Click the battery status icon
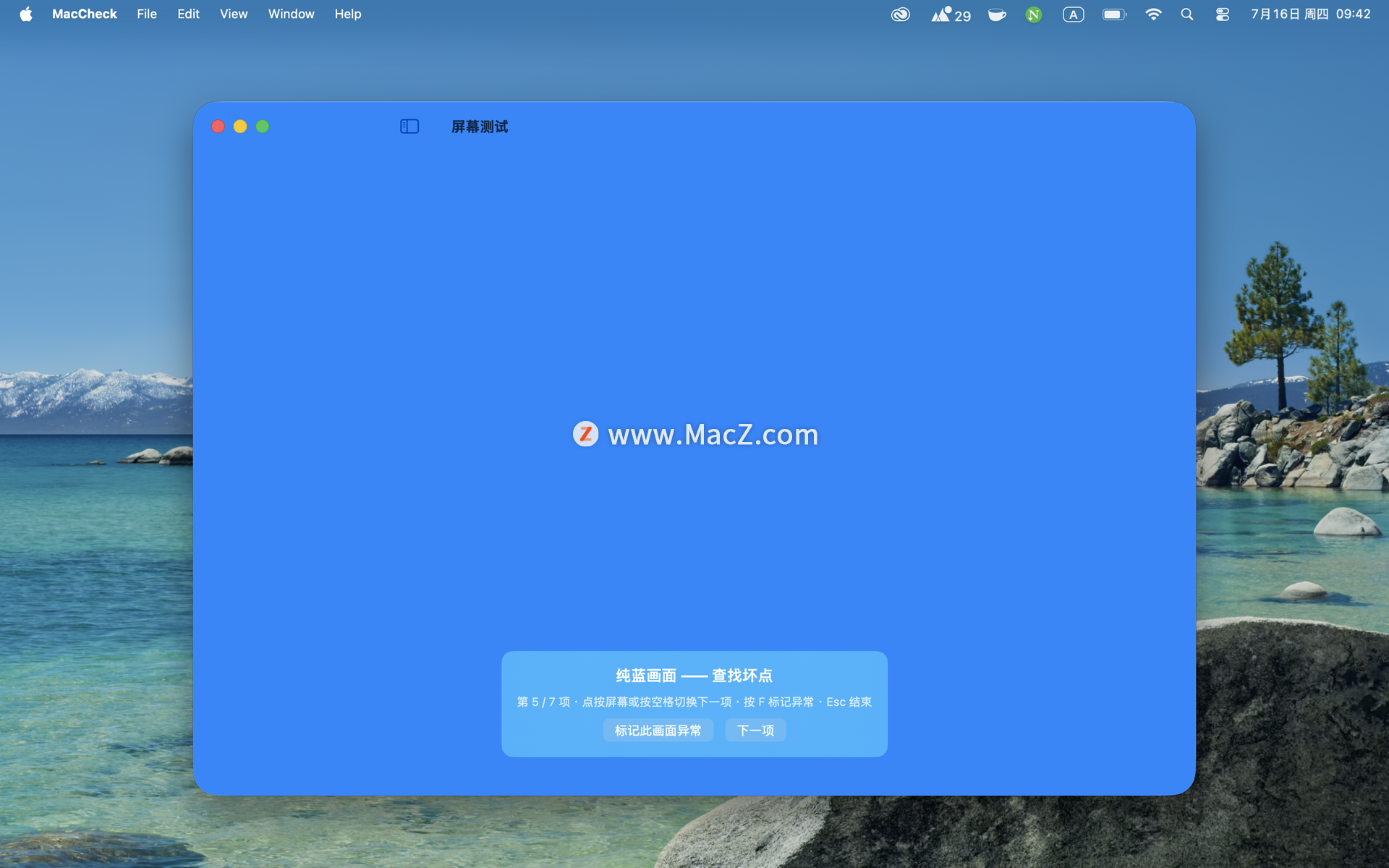 coord(1114,14)
